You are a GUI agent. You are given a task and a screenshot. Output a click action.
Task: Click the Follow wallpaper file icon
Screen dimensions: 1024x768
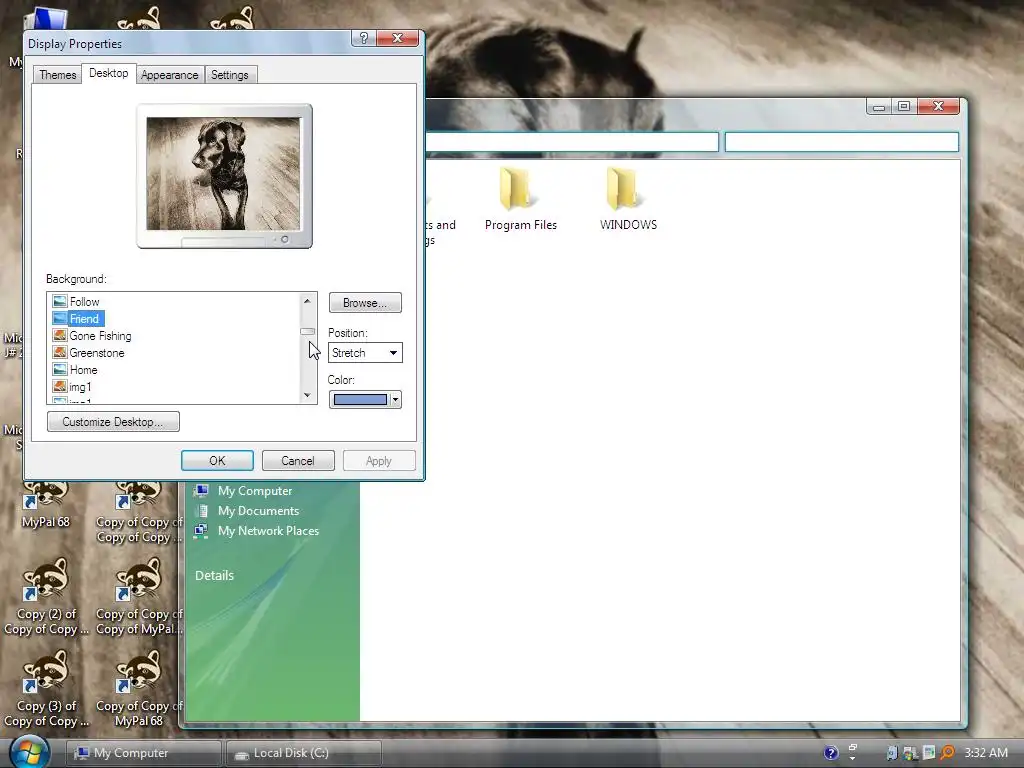tap(60, 301)
